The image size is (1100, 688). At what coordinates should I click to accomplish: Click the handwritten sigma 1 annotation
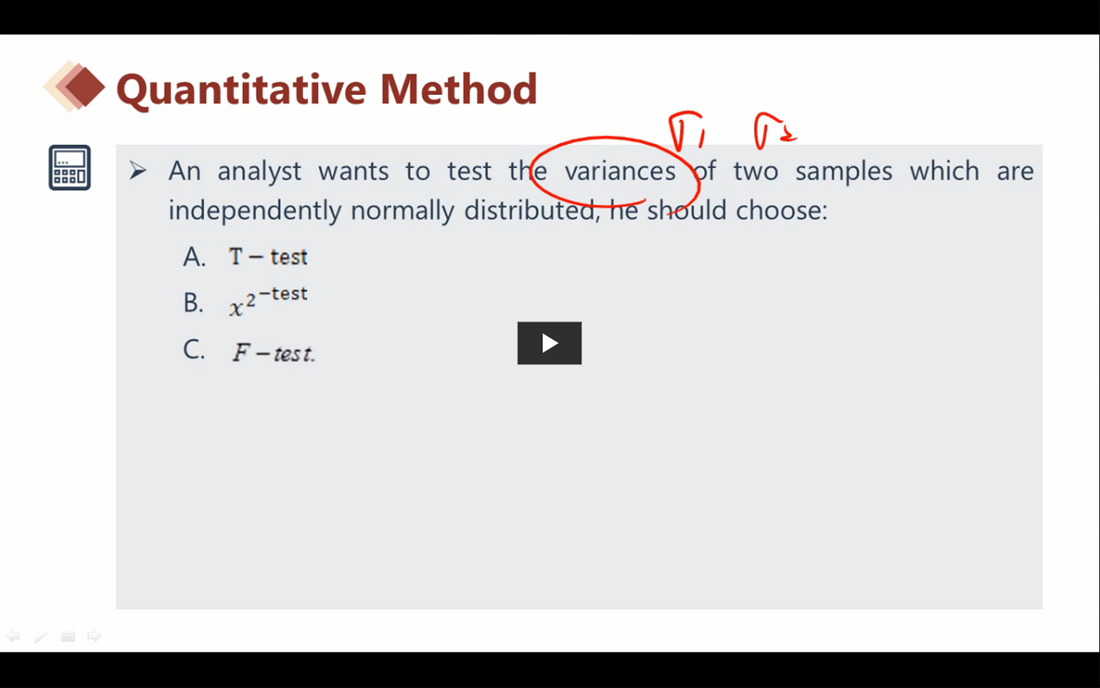pos(687,131)
